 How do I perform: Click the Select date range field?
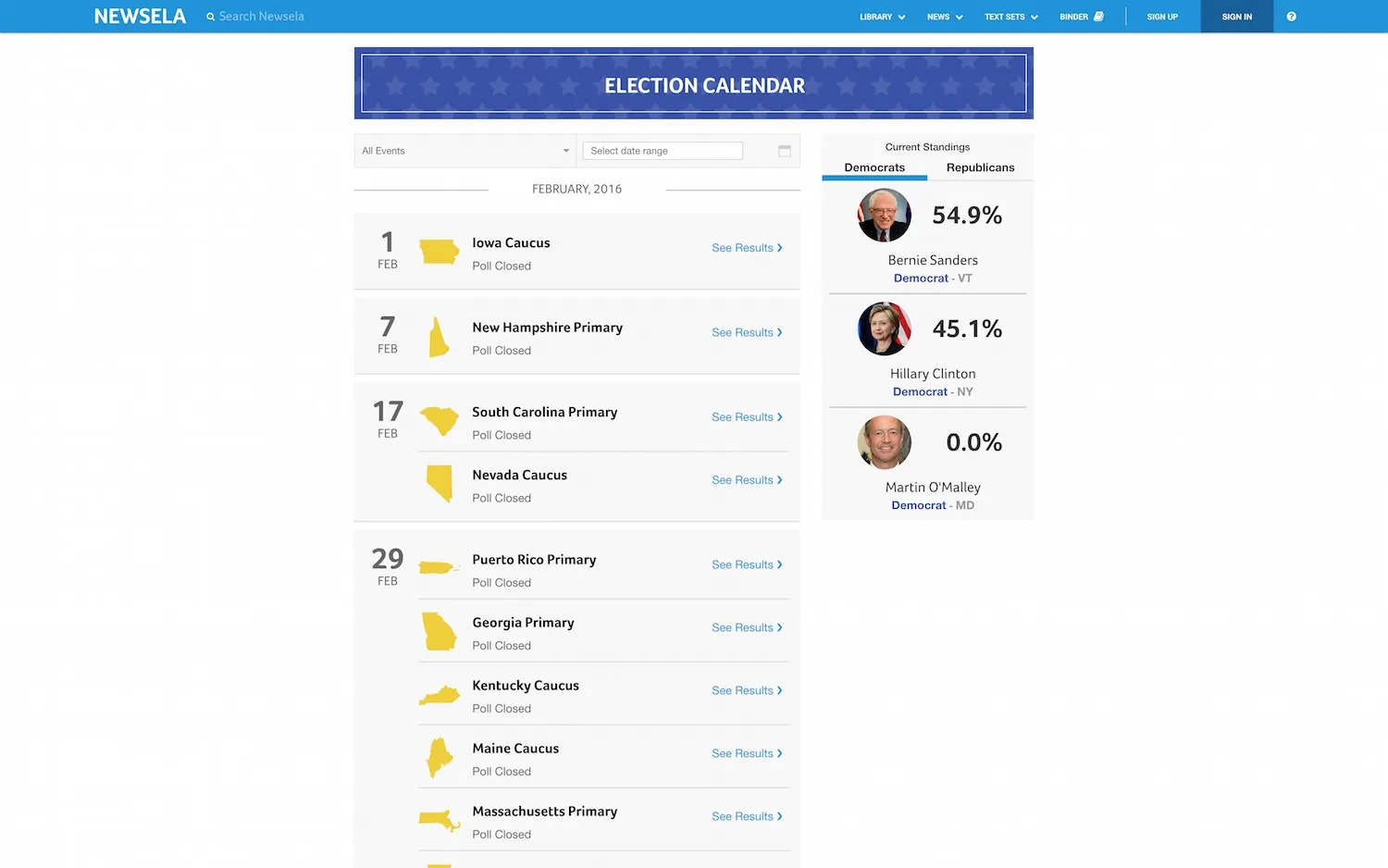click(663, 151)
